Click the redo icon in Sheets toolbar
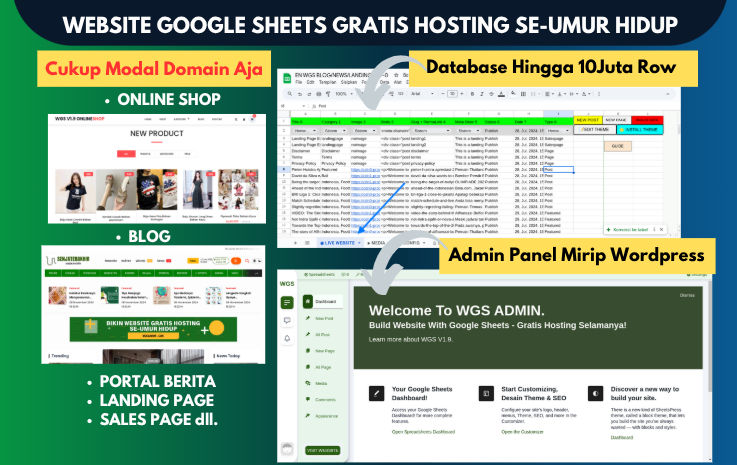Image resolution: width=737 pixels, height=465 pixels. [x=309, y=94]
